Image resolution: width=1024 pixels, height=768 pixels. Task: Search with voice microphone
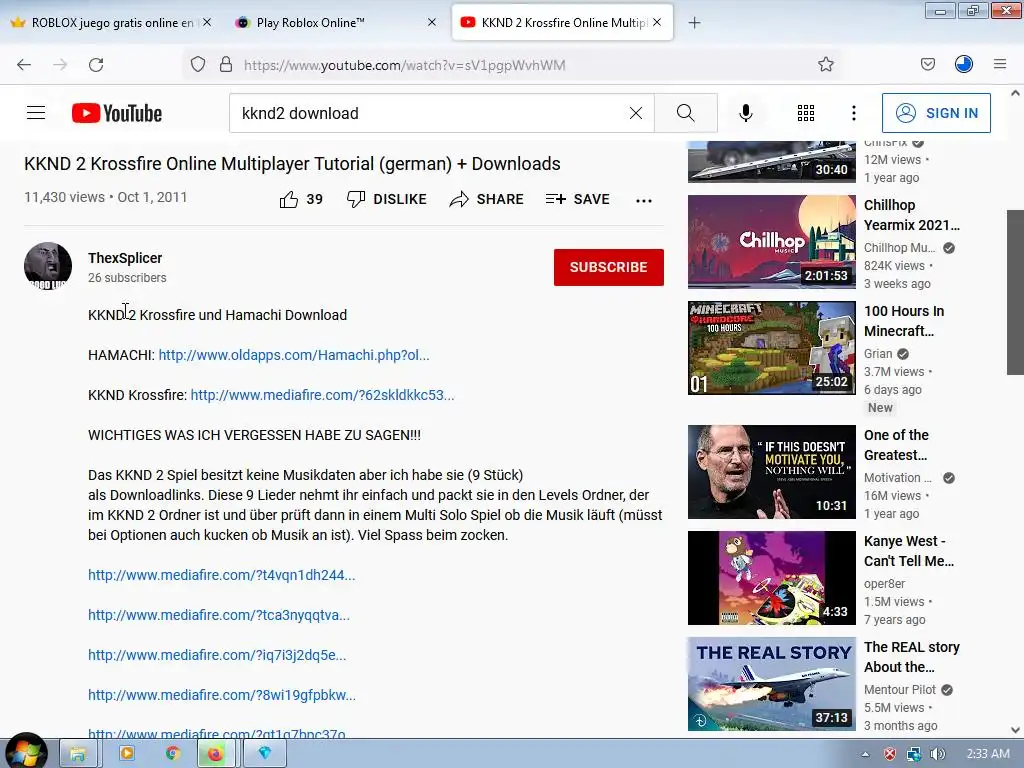(x=745, y=113)
